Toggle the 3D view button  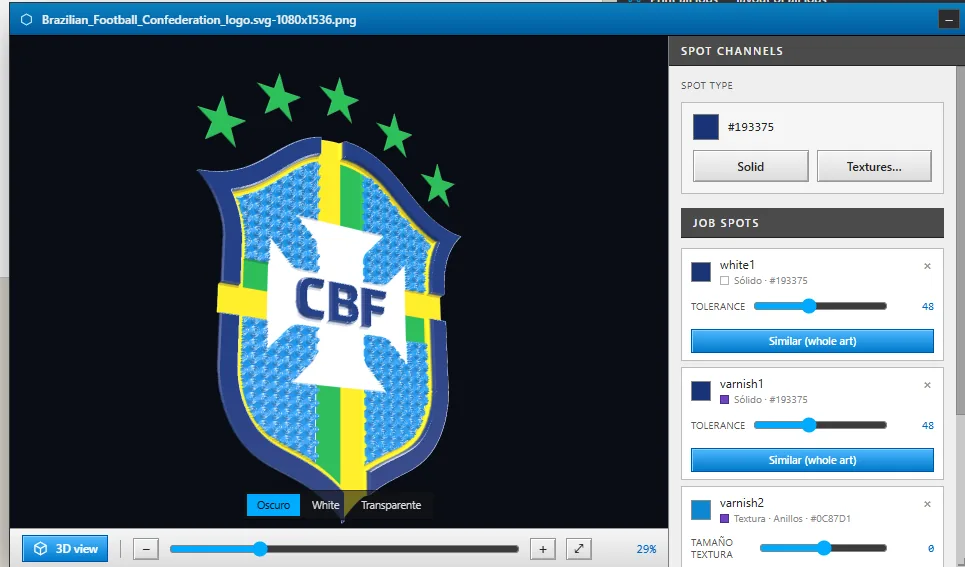click(65, 549)
